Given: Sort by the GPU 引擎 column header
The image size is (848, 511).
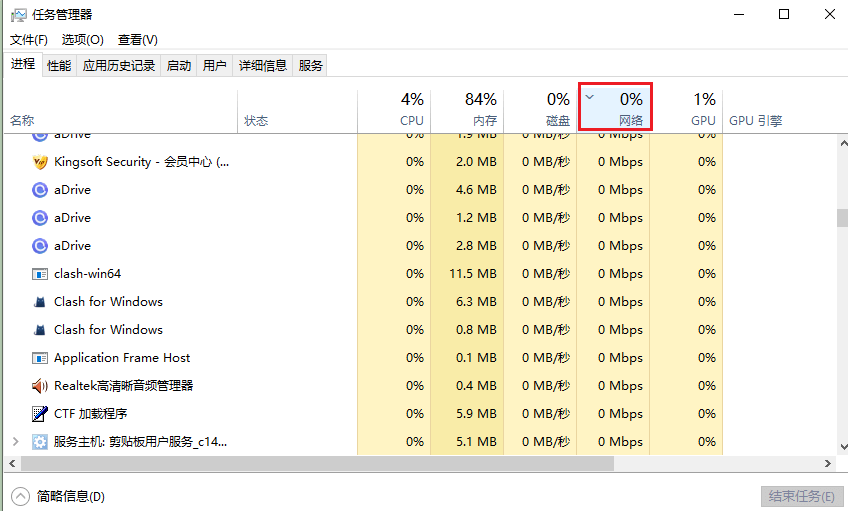Looking at the screenshot, I should [756, 121].
